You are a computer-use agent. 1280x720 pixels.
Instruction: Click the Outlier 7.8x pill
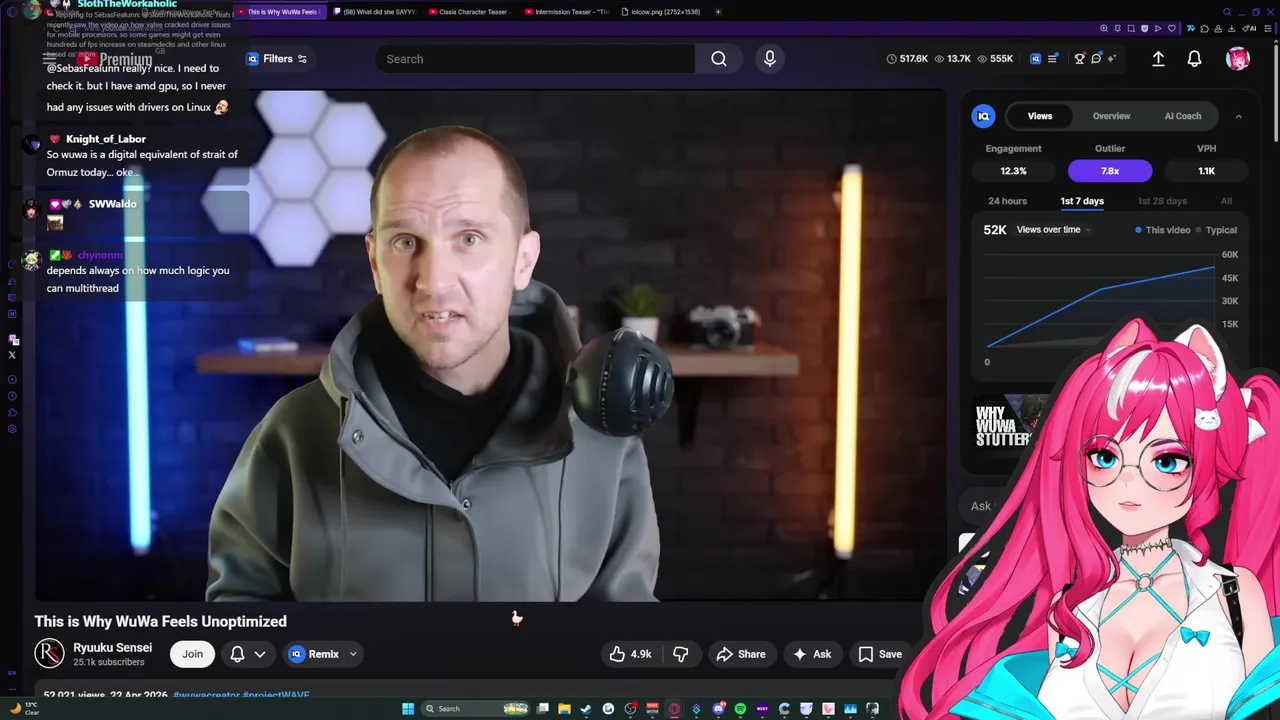click(x=1110, y=171)
